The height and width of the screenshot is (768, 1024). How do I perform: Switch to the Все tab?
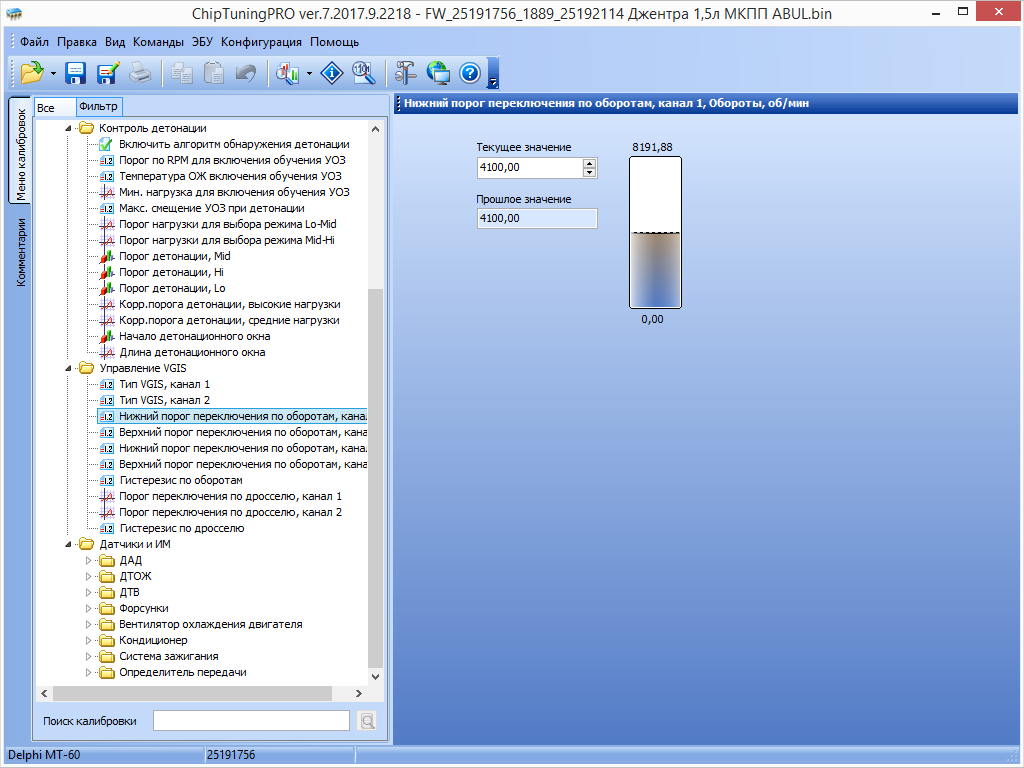point(55,108)
